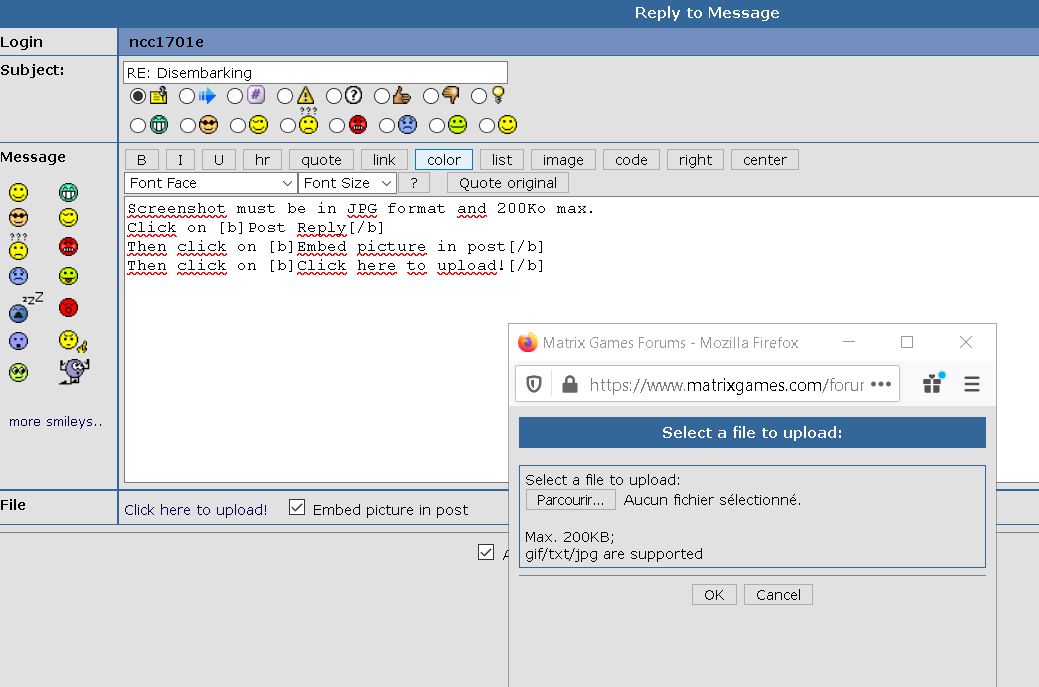Toggle the checkbox below the File row
Screen dimensions: 1039x687
[486, 553]
